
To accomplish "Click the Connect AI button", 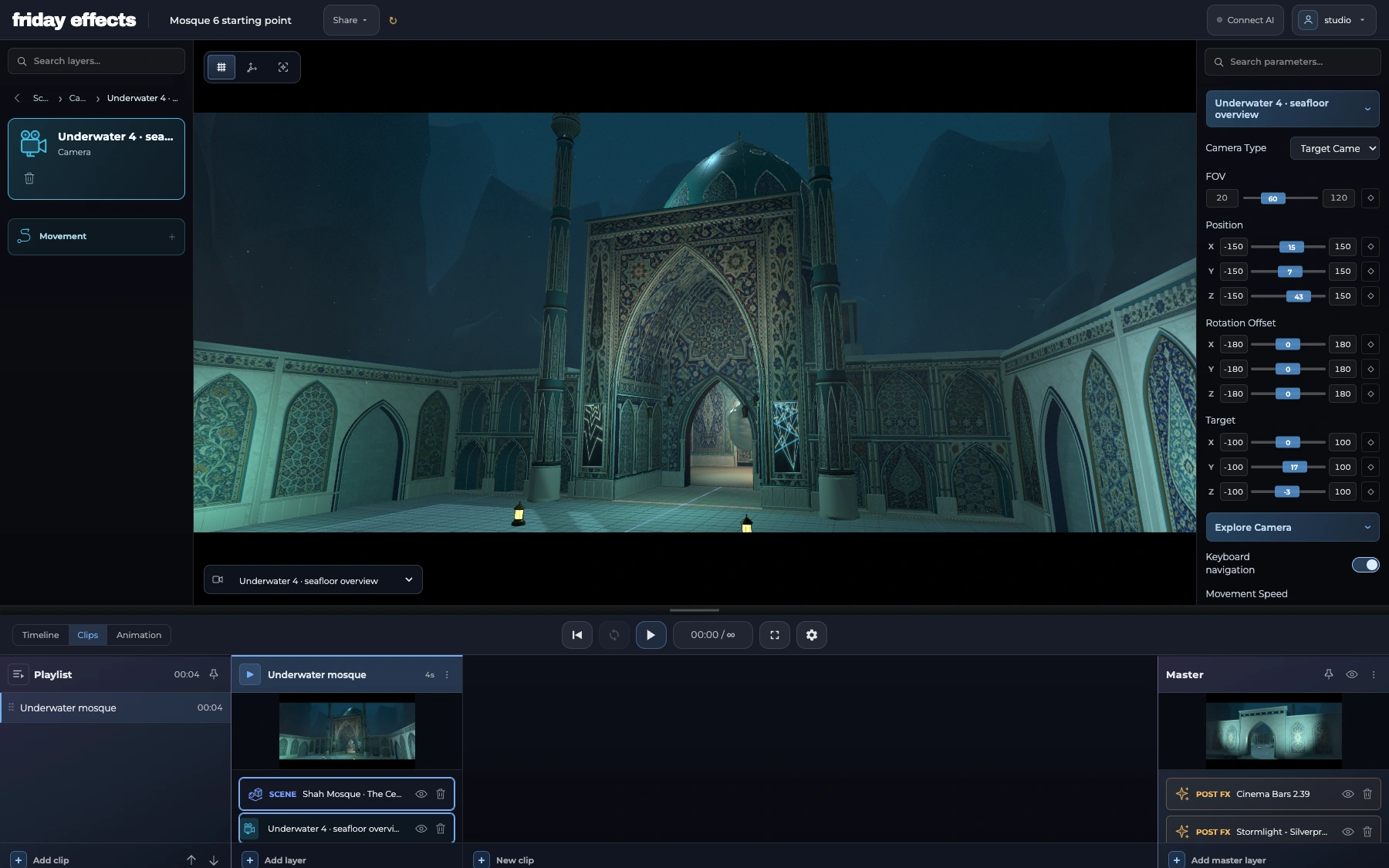I will pos(1245,21).
